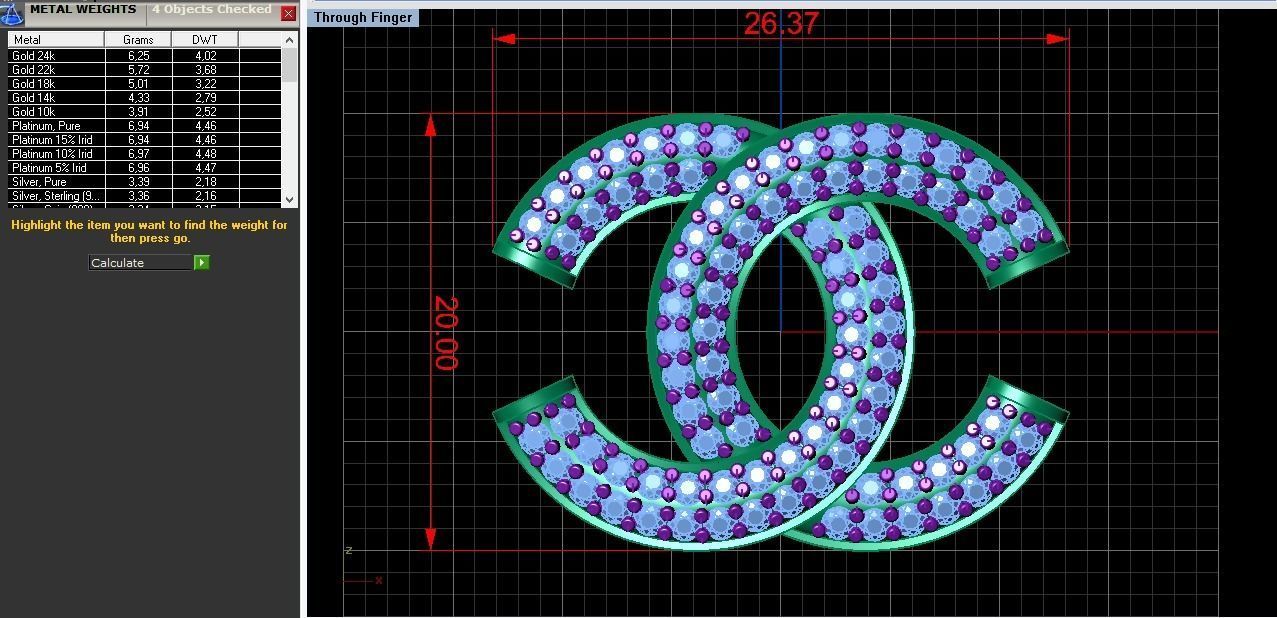Select the Gold 18k row
Screen dimensions: 1277x618
(x=145, y=84)
